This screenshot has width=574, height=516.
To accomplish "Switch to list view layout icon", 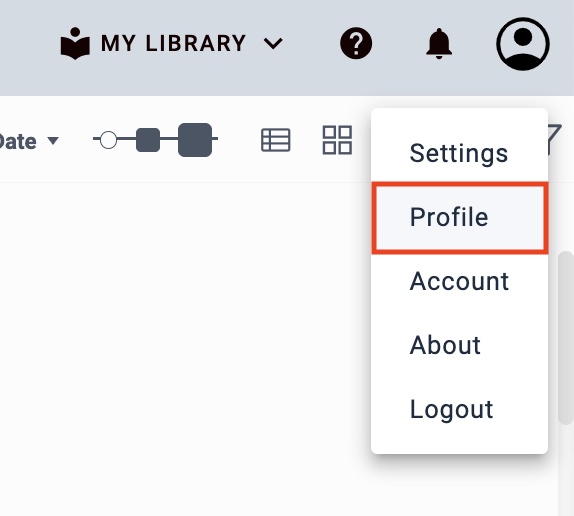I will (276, 140).
